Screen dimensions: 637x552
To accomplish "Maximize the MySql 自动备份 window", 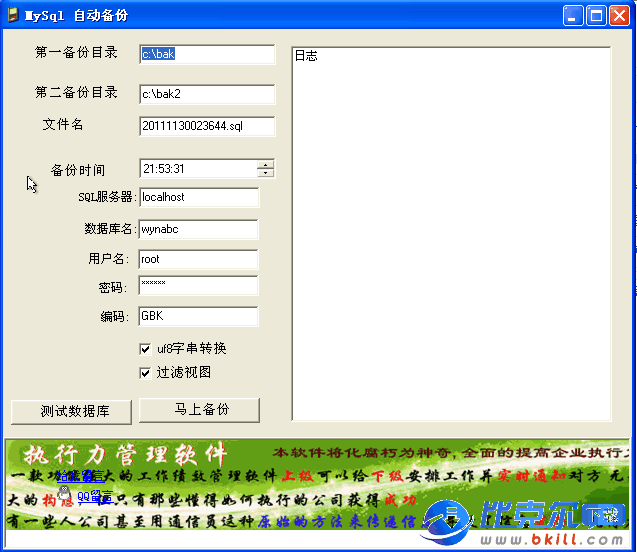I will click(x=596, y=16).
